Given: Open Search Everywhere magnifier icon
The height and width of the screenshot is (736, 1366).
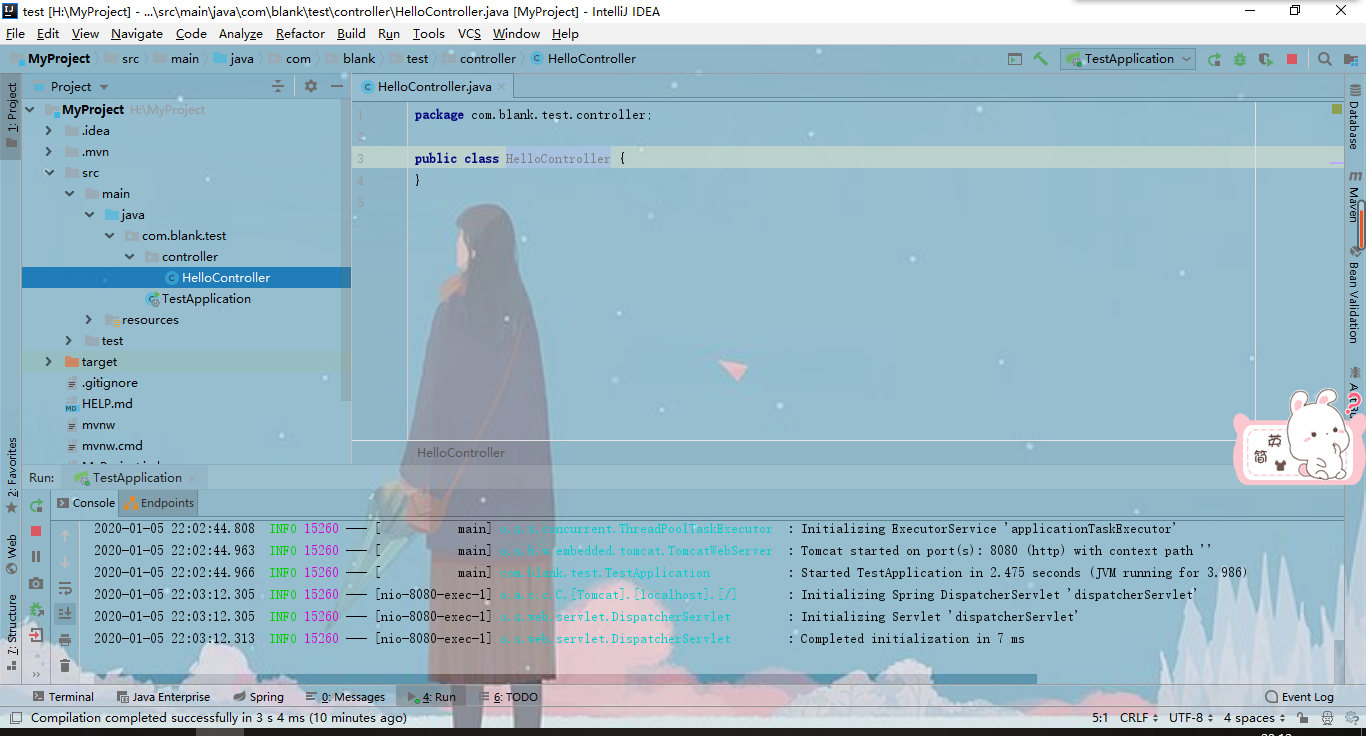Looking at the screenshot, I should pyautogui.click(x=1325, y=59).
